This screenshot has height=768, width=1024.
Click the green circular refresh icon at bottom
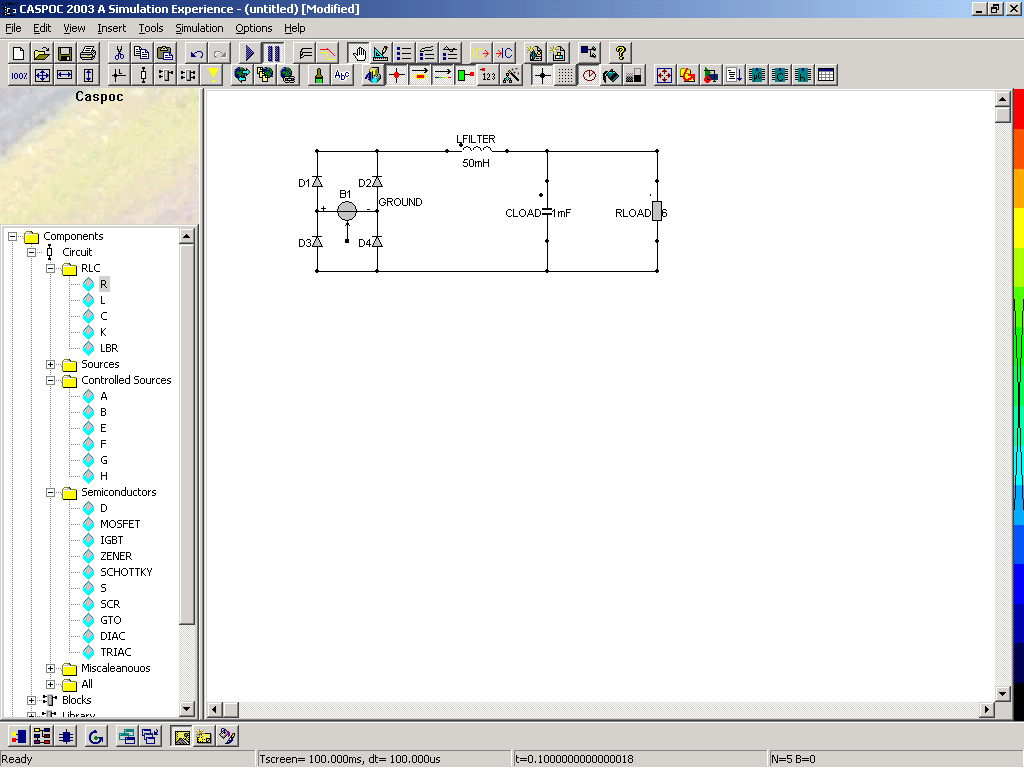[96, 737]
